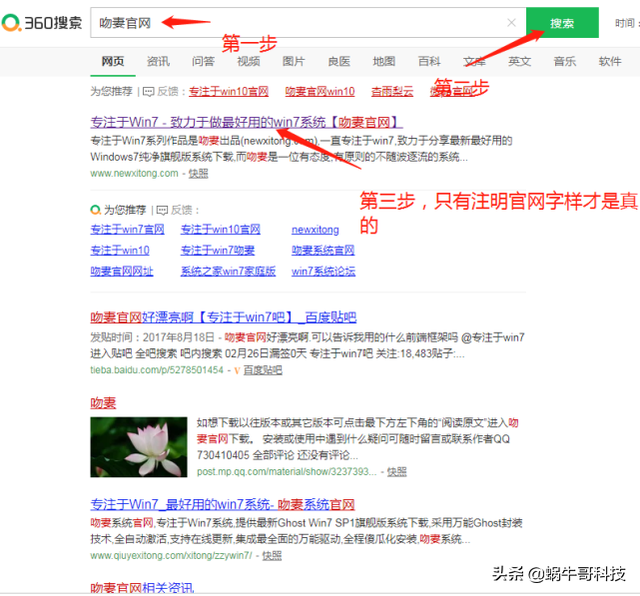The height and width of the screenshot is (596, 640).
Task: Open result 吻妻官网好漂亮啊 百度贴吧
Action: [x=224, y=317]
